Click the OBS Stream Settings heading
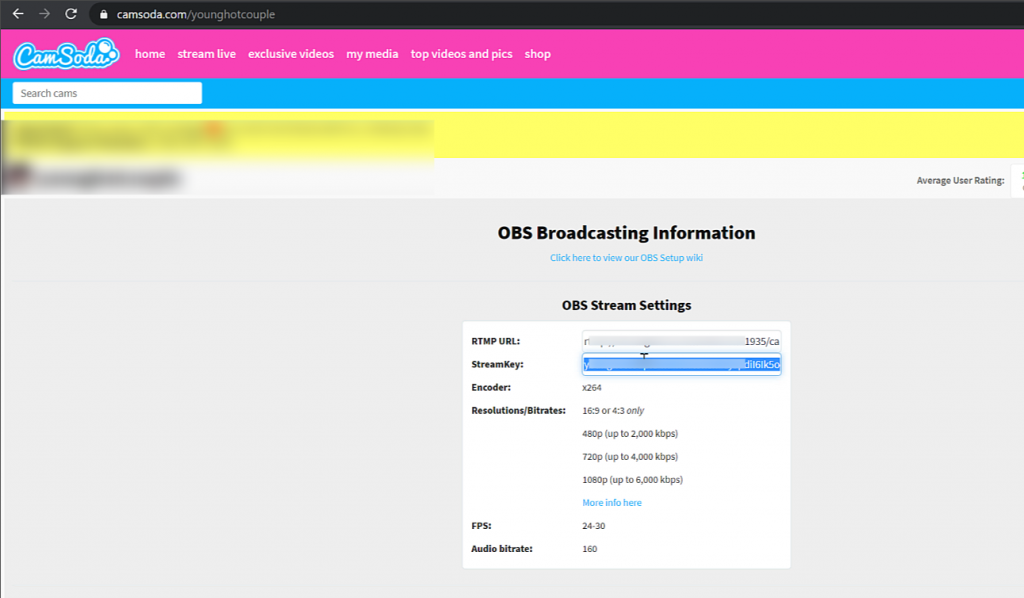 coord(626,306)
